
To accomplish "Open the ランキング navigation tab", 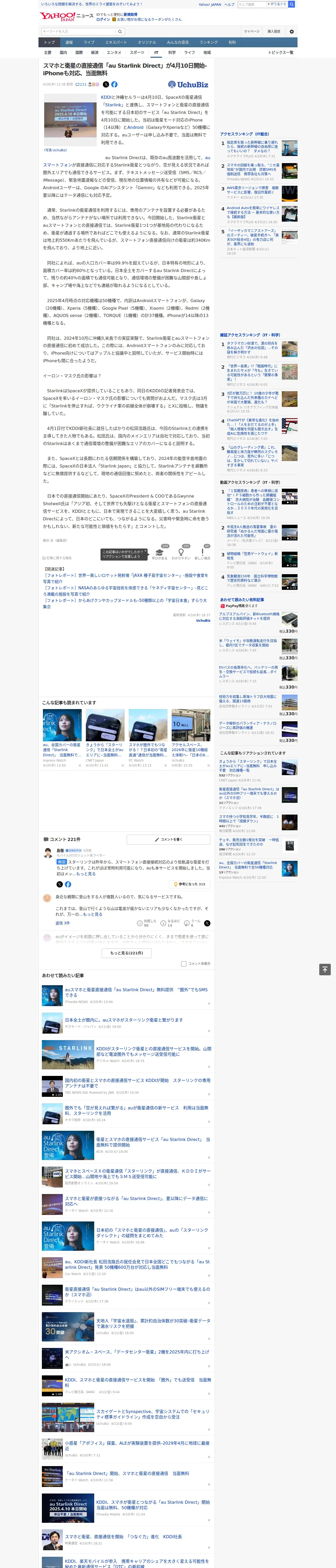I will click(209, 43).
